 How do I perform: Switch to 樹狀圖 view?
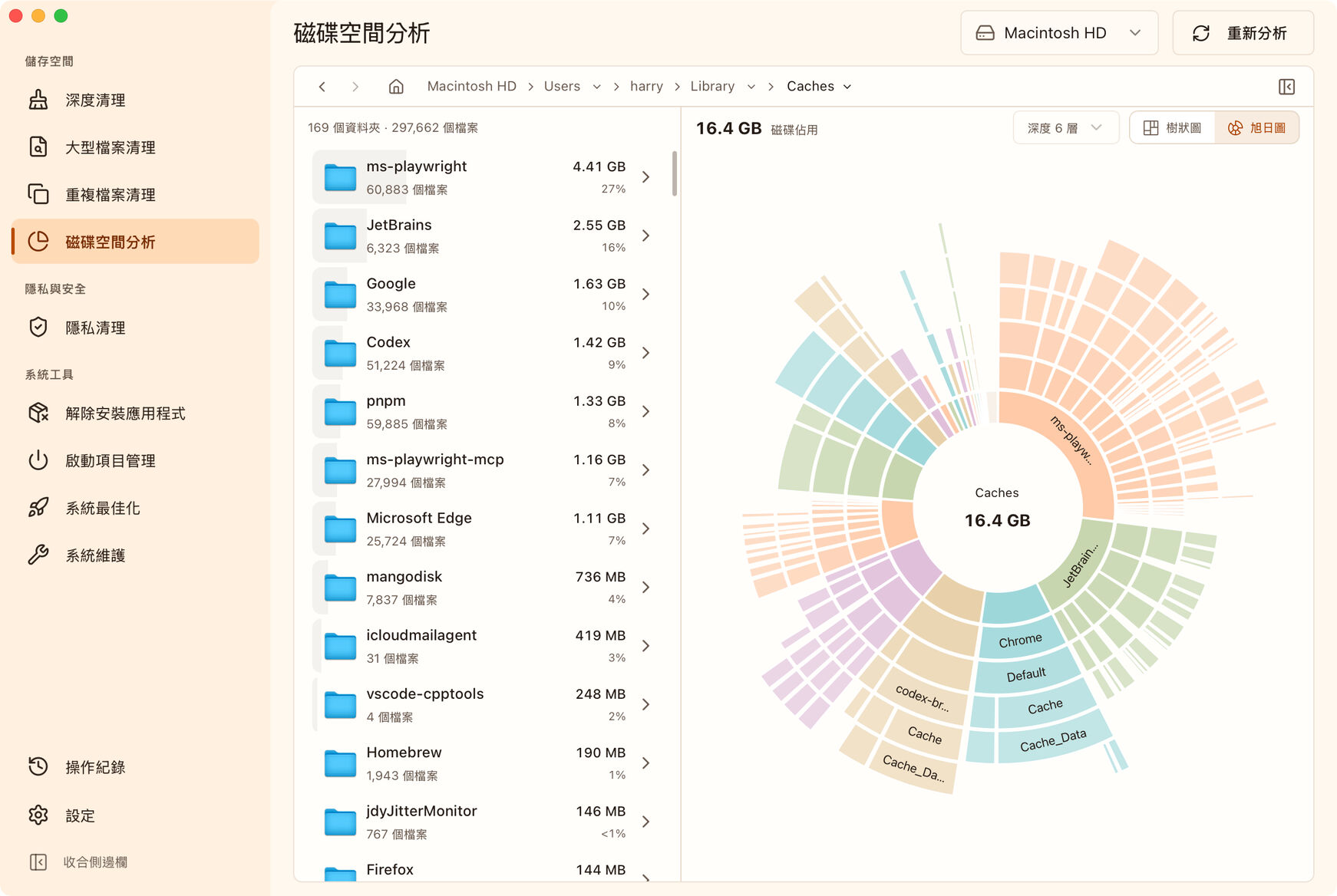click(x=1173, y=128)
